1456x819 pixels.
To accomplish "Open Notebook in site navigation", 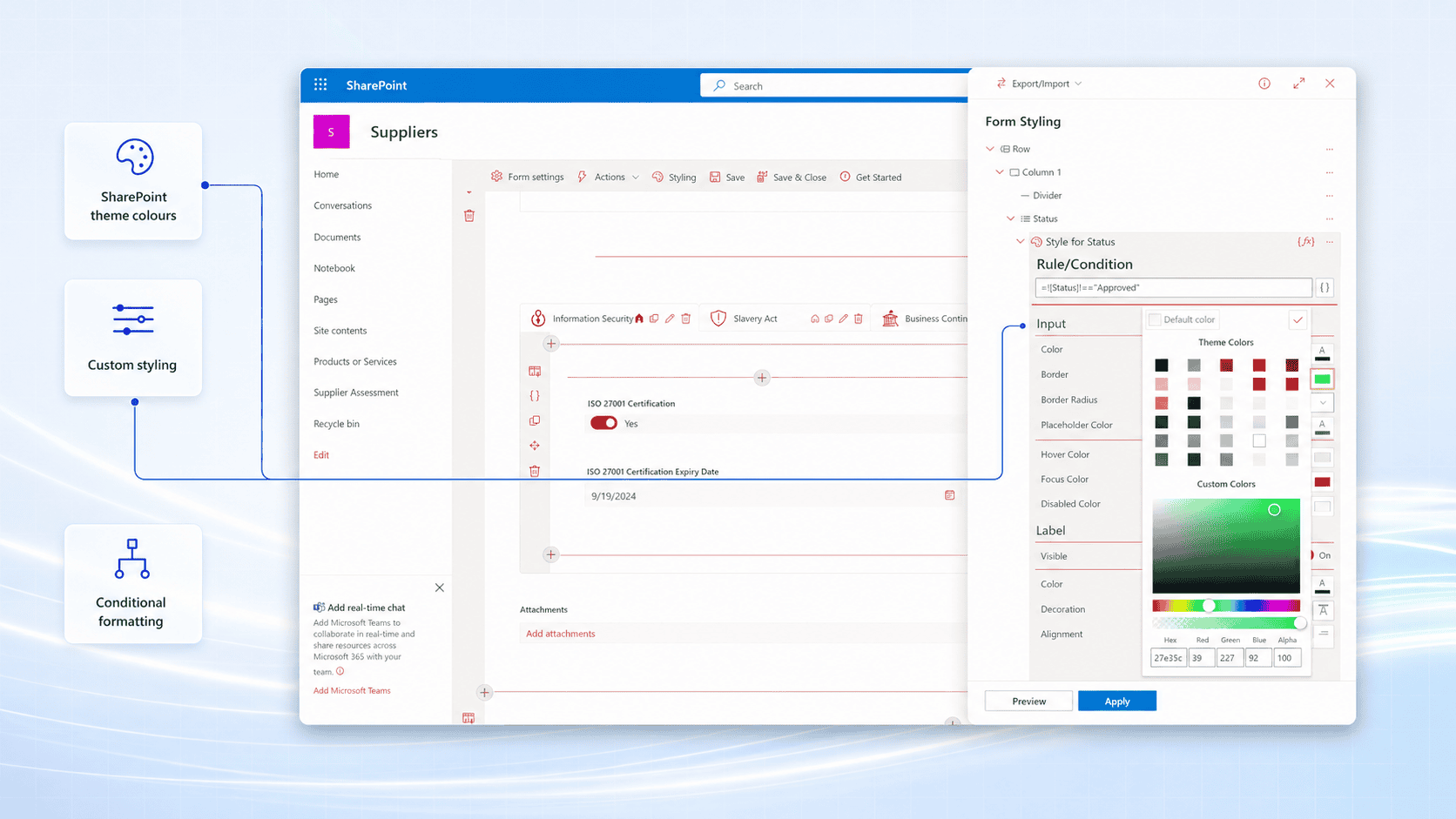I will point(334,268).
